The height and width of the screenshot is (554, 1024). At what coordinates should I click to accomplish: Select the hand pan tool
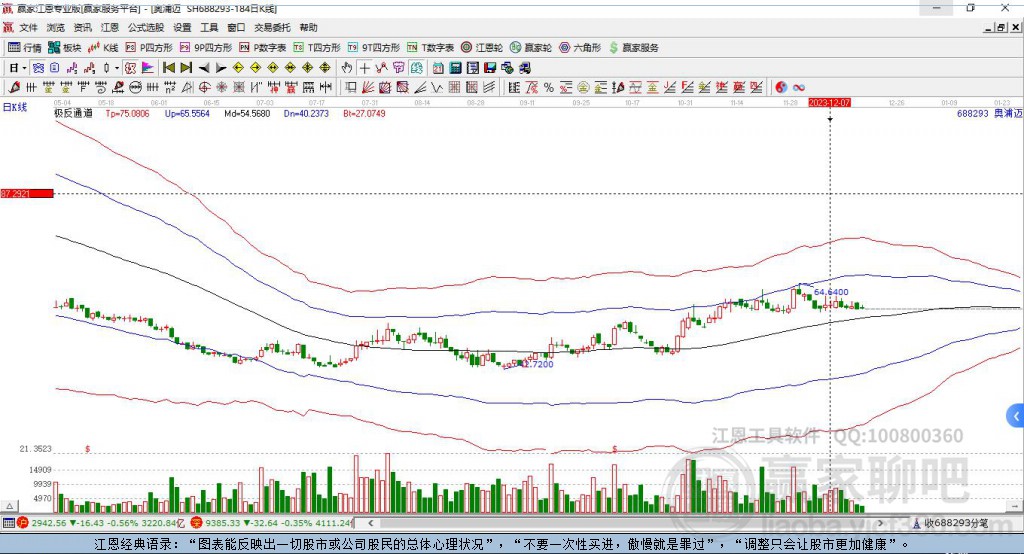[x=347, y=68]
